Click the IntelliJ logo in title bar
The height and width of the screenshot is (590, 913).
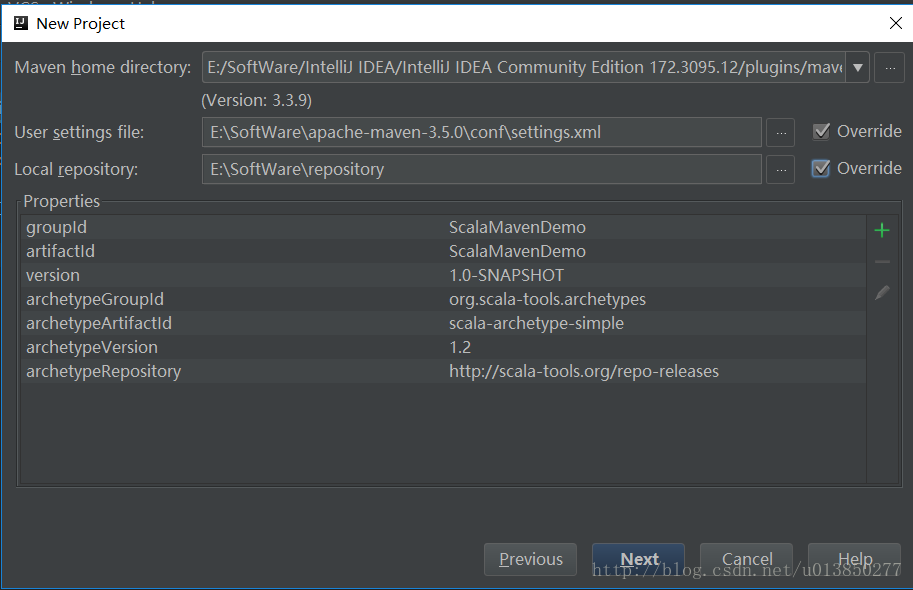click(x=21, y=23)
